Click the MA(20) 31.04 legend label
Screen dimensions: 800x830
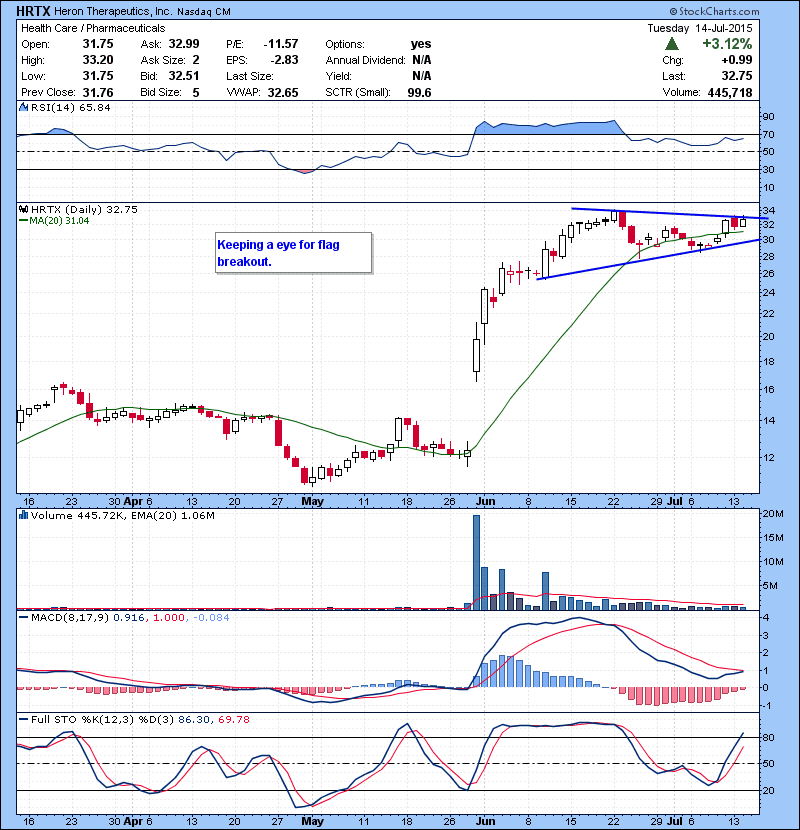pyautogui.click(x=59, y=221)
